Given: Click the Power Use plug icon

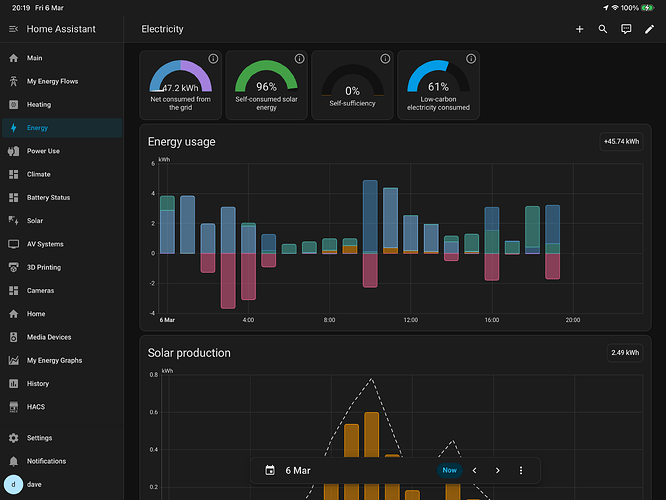Looking at the screenshot, I should (x=14, y=151).
